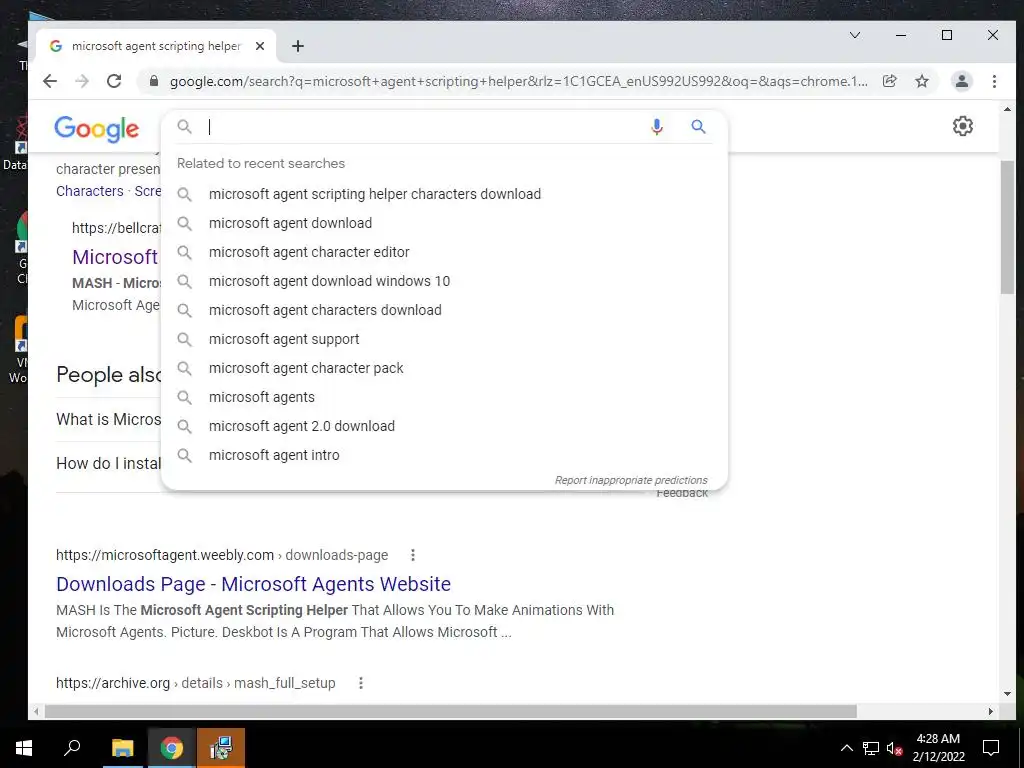Viewport: 1024px width, 768px height.
Task: Open the Chrome profile avatar
Action: click(961, 81)
